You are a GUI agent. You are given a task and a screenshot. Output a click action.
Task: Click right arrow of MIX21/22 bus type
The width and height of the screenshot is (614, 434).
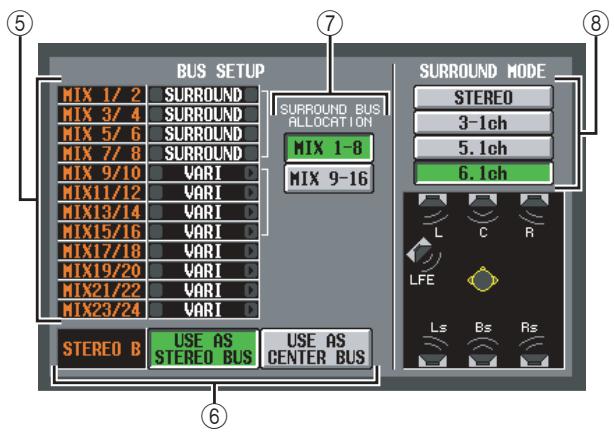[251, 290]
